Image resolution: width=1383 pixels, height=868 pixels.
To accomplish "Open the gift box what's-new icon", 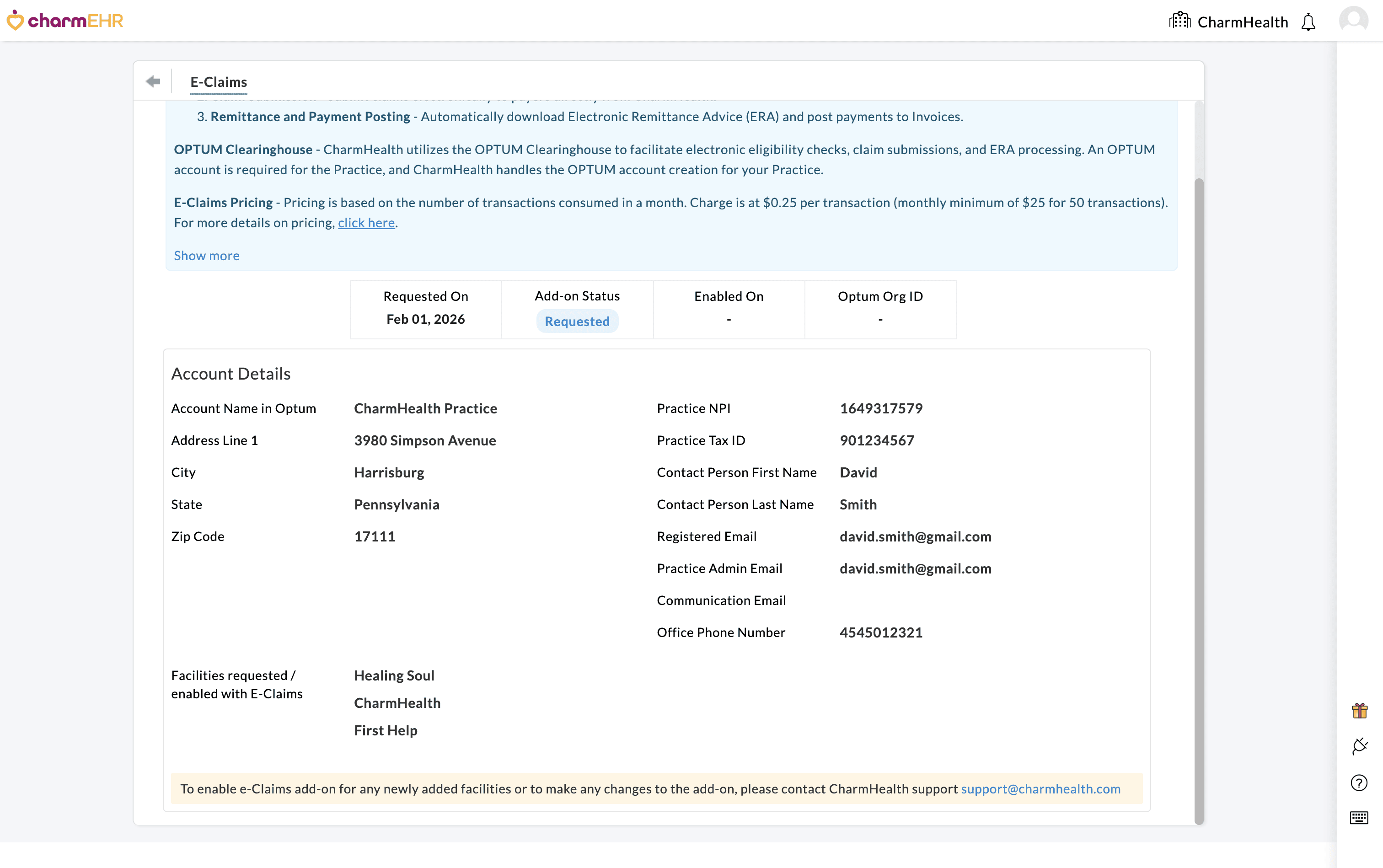I will coord(1360,710).
